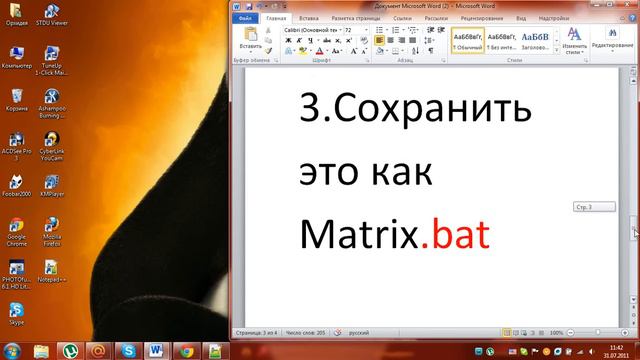Click the zoom slider handle

(x=598, y=333)
